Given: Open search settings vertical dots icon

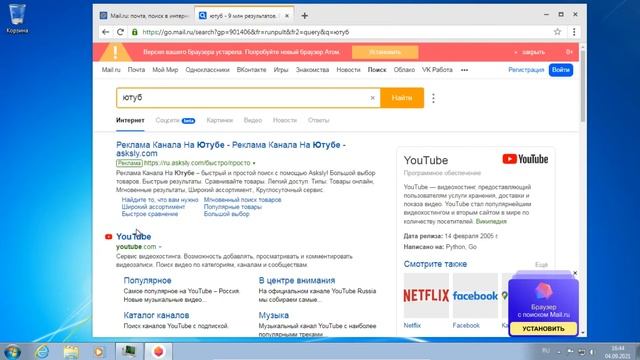Looking at the screenshot, I should click(433, 98).
